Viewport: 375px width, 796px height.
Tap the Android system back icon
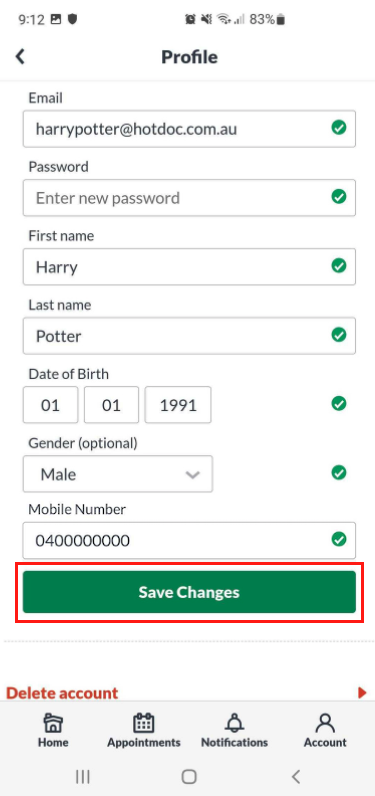pos(296,776)
